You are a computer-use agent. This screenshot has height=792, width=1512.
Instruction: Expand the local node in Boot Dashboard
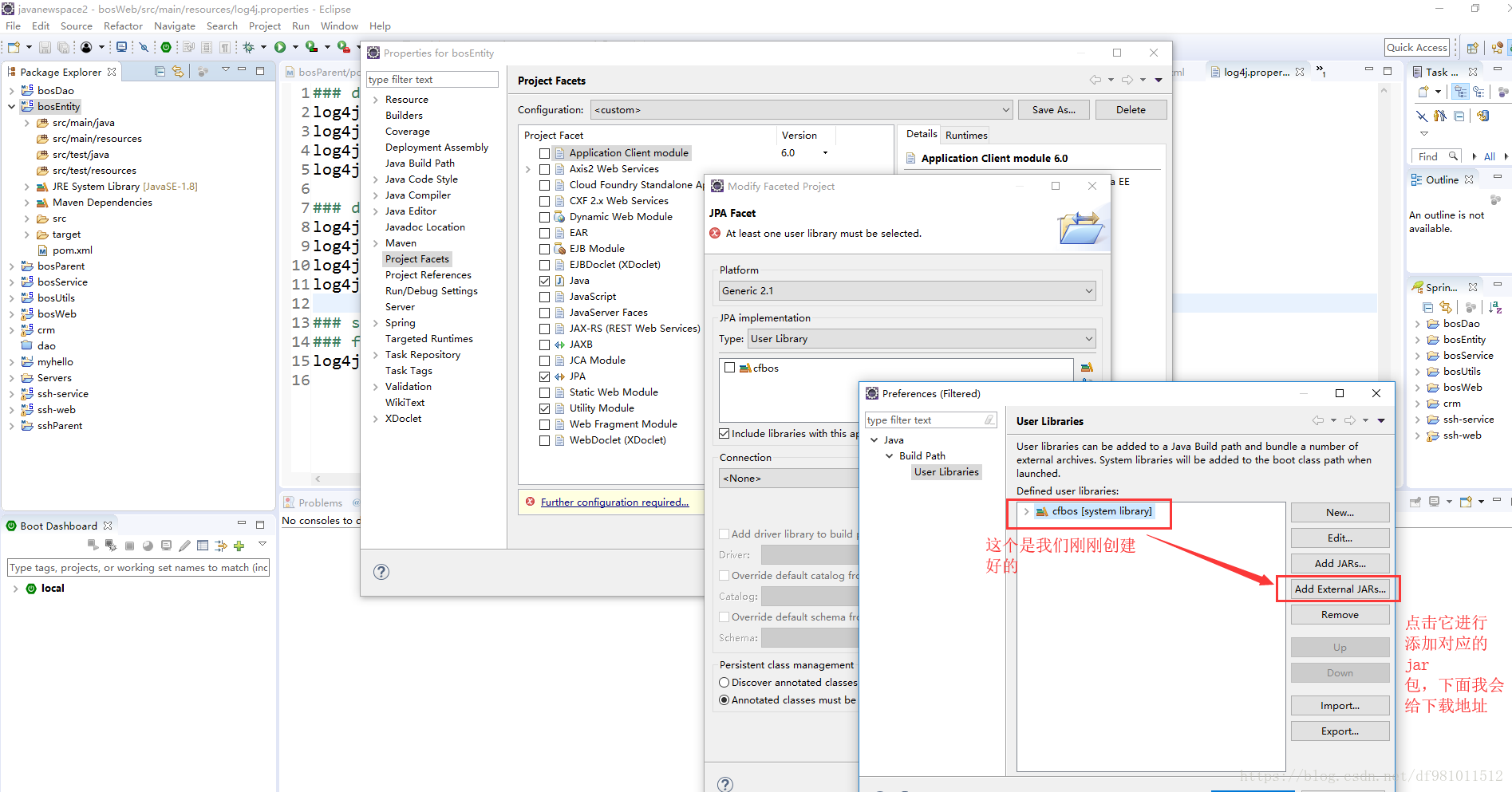[x=15, y=589]
